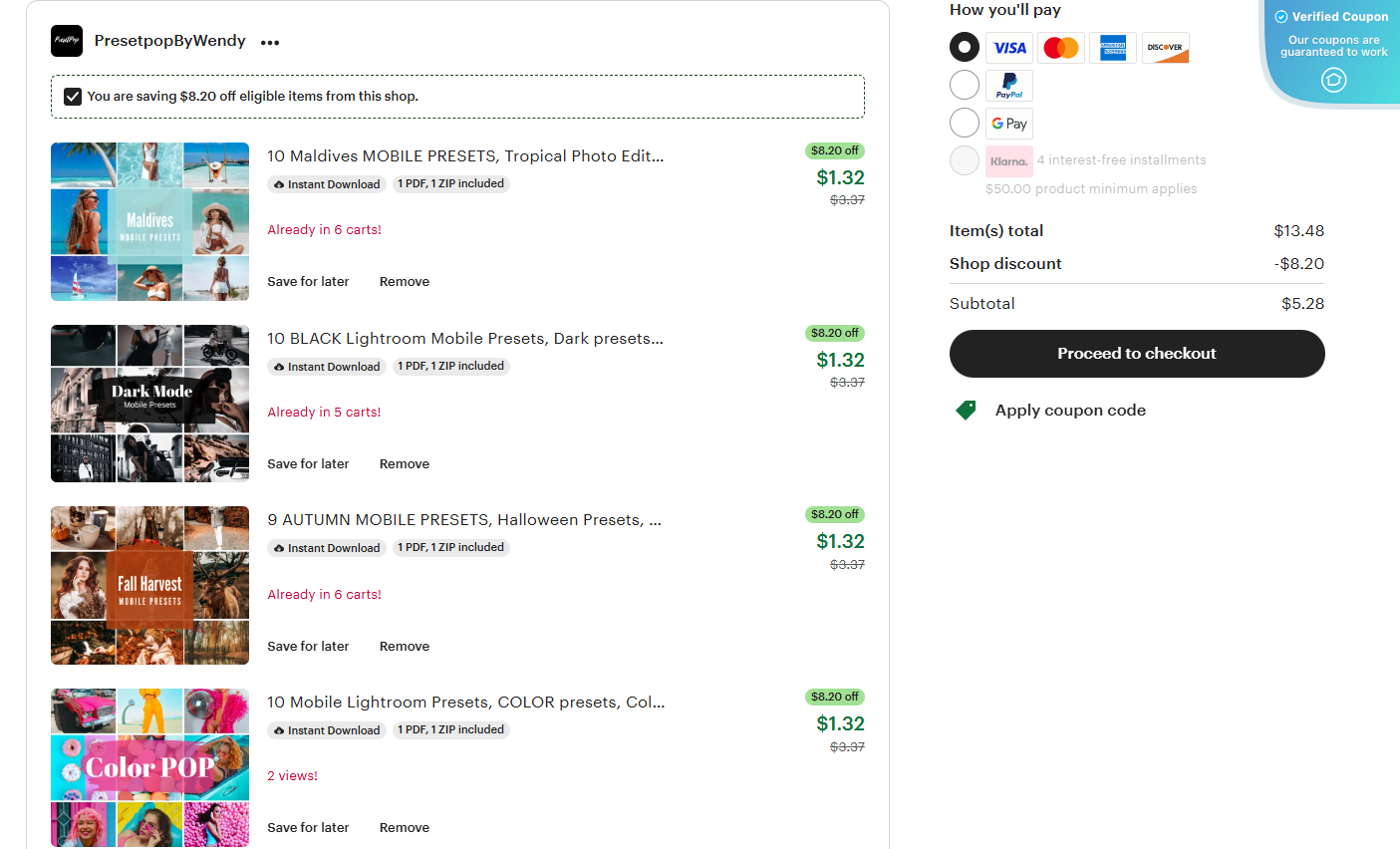
Task: Select the Visa payment card icon
Action: tap(1008, 47)
